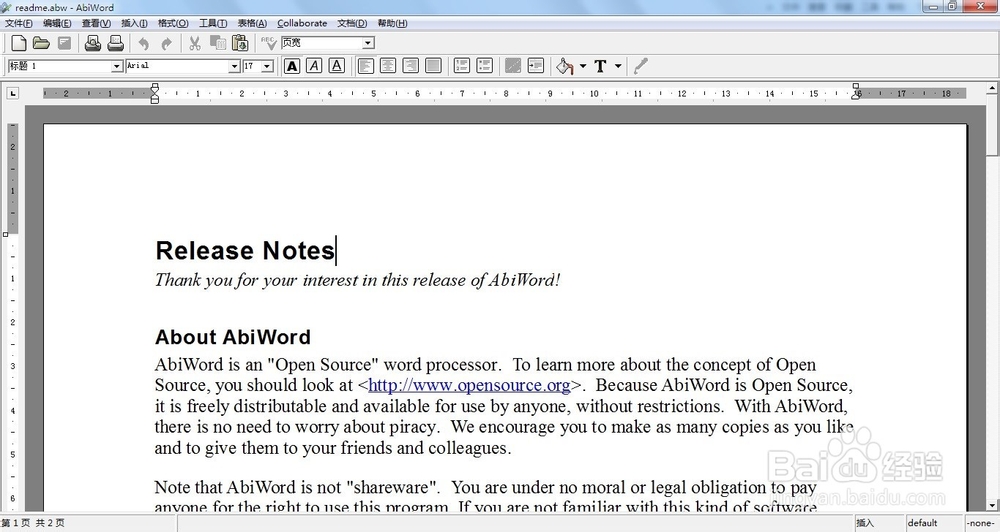The image size is (1000, 532).
Task: Copy selection using the copy icon
Action: (218, 43)
